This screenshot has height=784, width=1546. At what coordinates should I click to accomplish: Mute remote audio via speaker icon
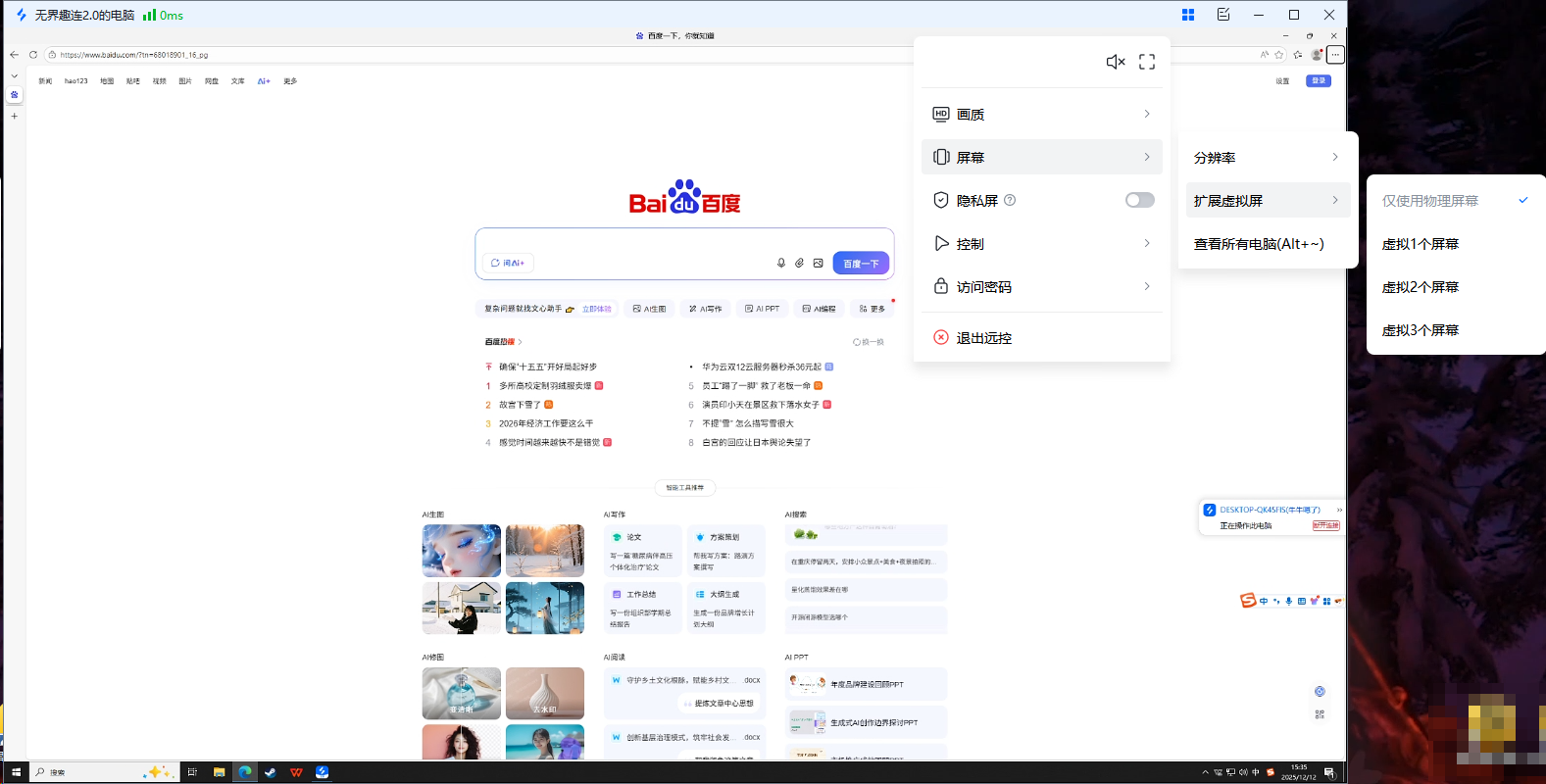[1116, 62]
